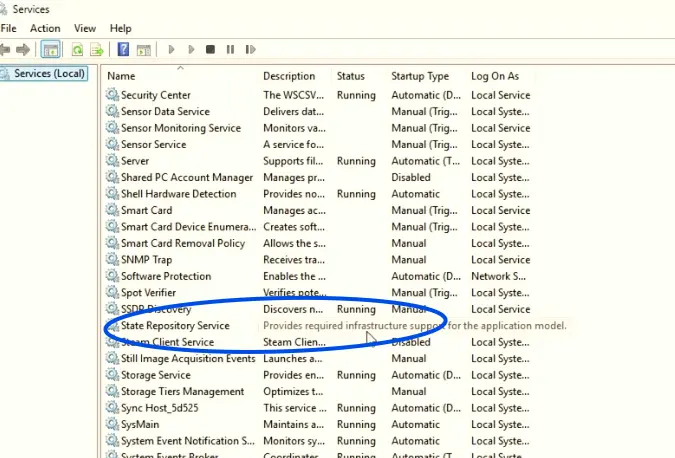Click Network S... log on for Software Protection
The width and height of the screenshot is (675, 458).
click(x=498, y=276)
